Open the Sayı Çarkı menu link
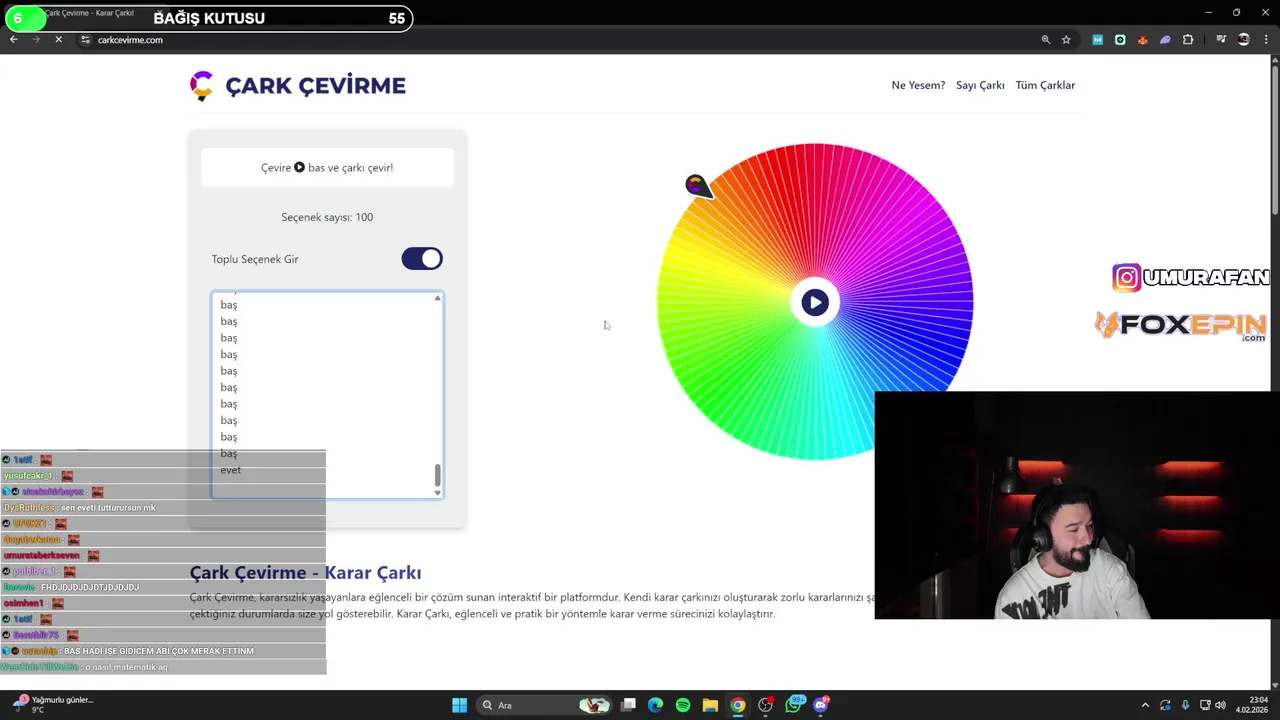This screenshot has width=1280, height=720. tap(980, 85)
